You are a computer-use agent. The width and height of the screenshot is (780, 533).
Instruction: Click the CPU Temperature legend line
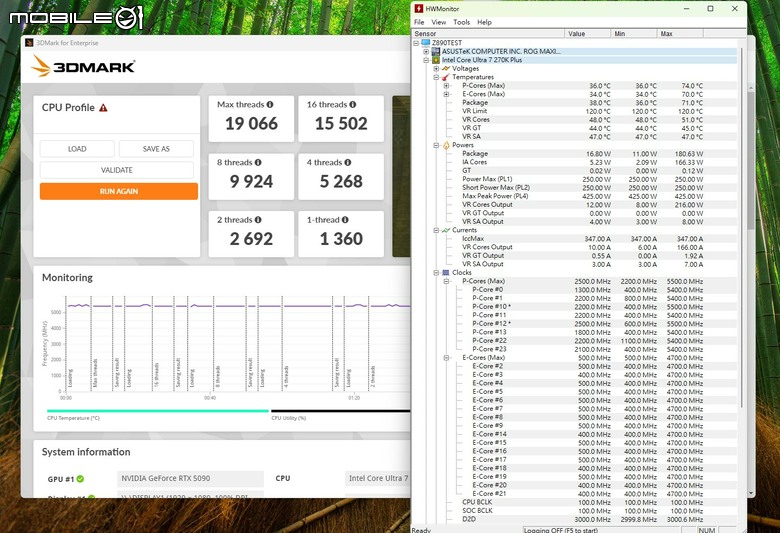[x=158, y=411]
